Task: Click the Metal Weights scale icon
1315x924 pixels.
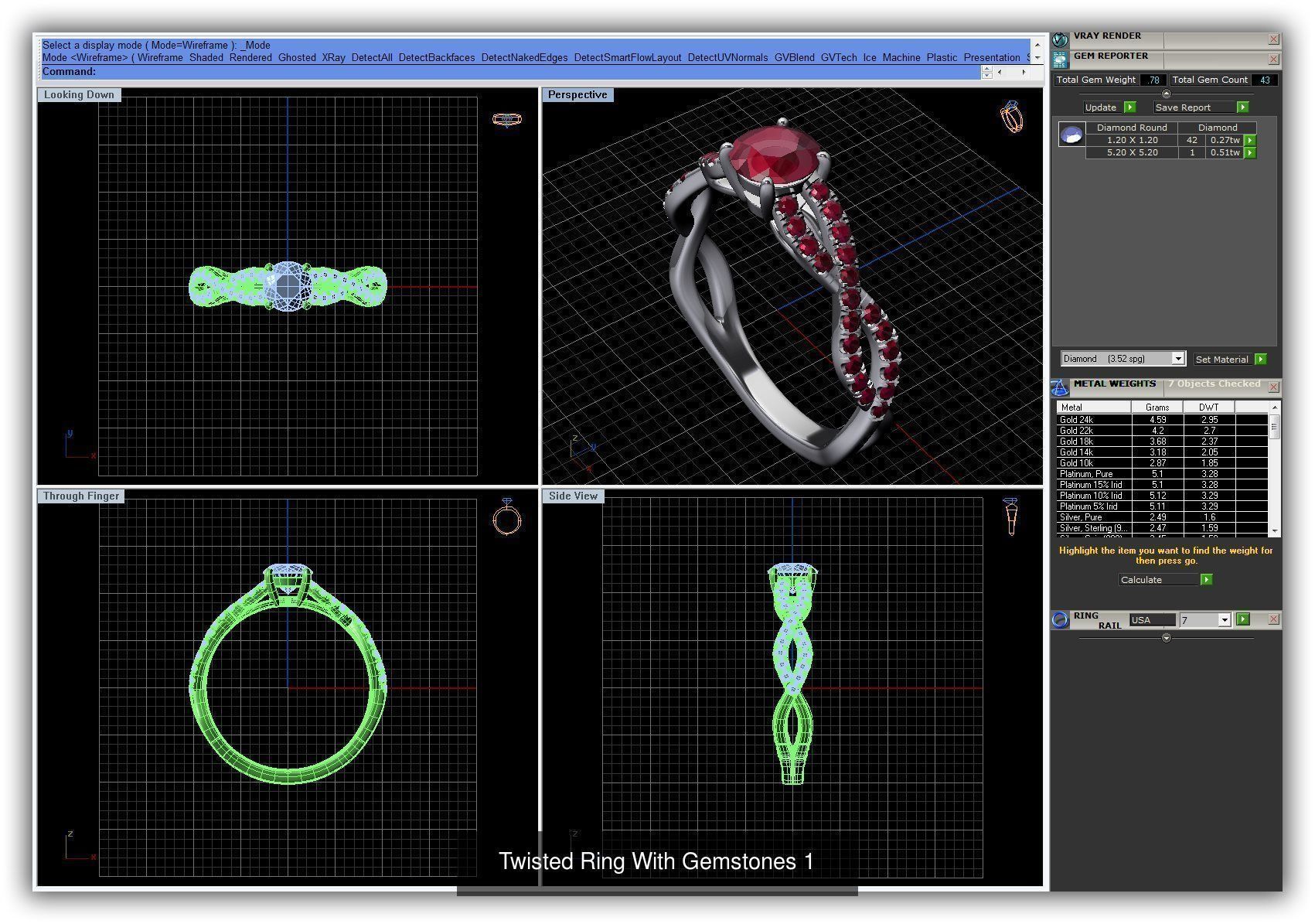Action: tap(1060, 387)
